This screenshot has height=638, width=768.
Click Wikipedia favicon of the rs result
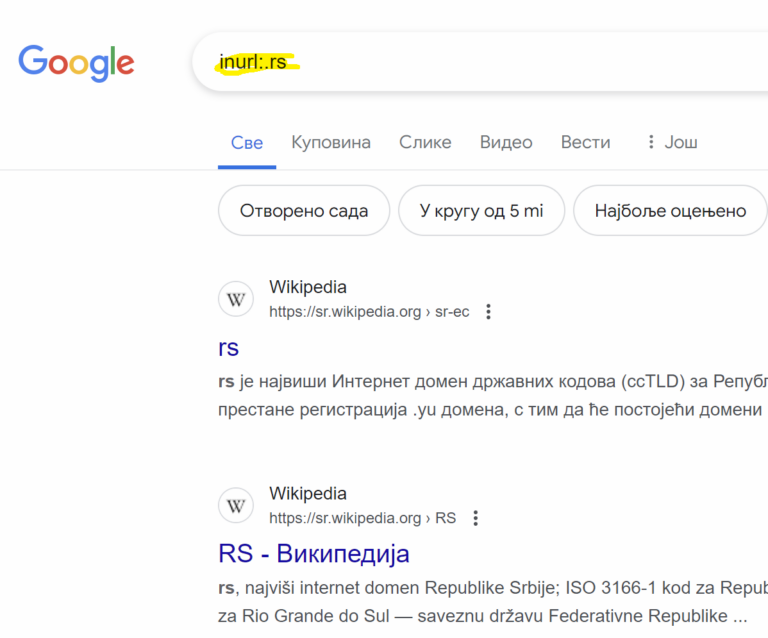pos(236,299)
